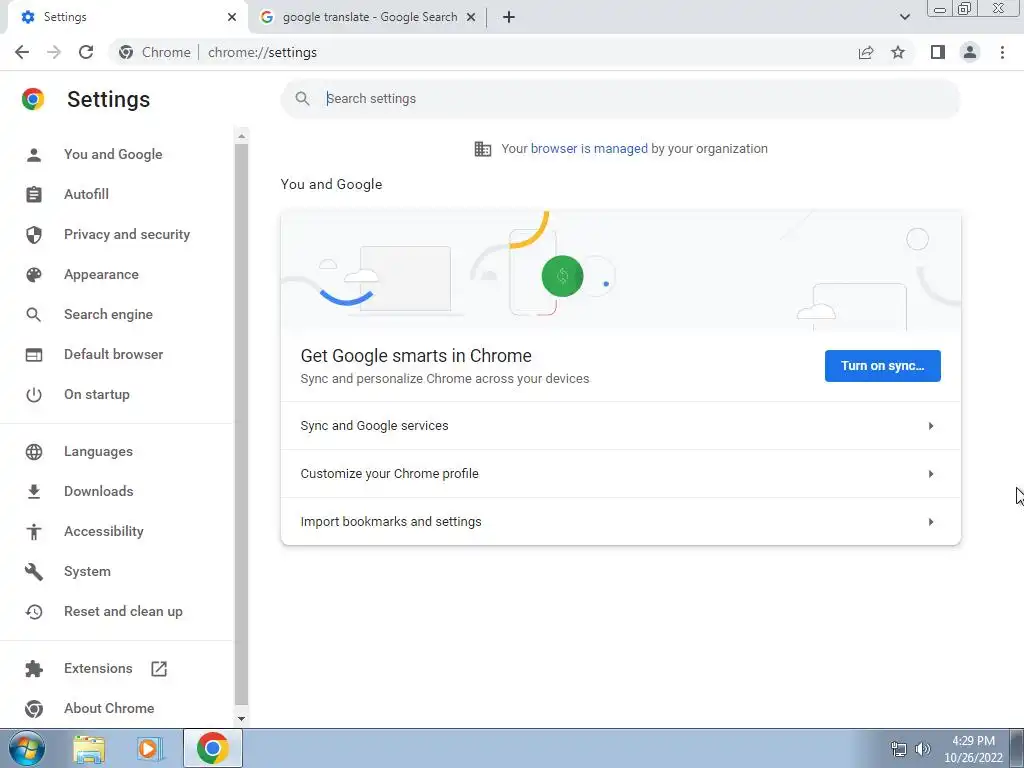The height and width of the screenshot is (768, 1024).
Task: Click the share page icon in address bar
Action: 866,52
